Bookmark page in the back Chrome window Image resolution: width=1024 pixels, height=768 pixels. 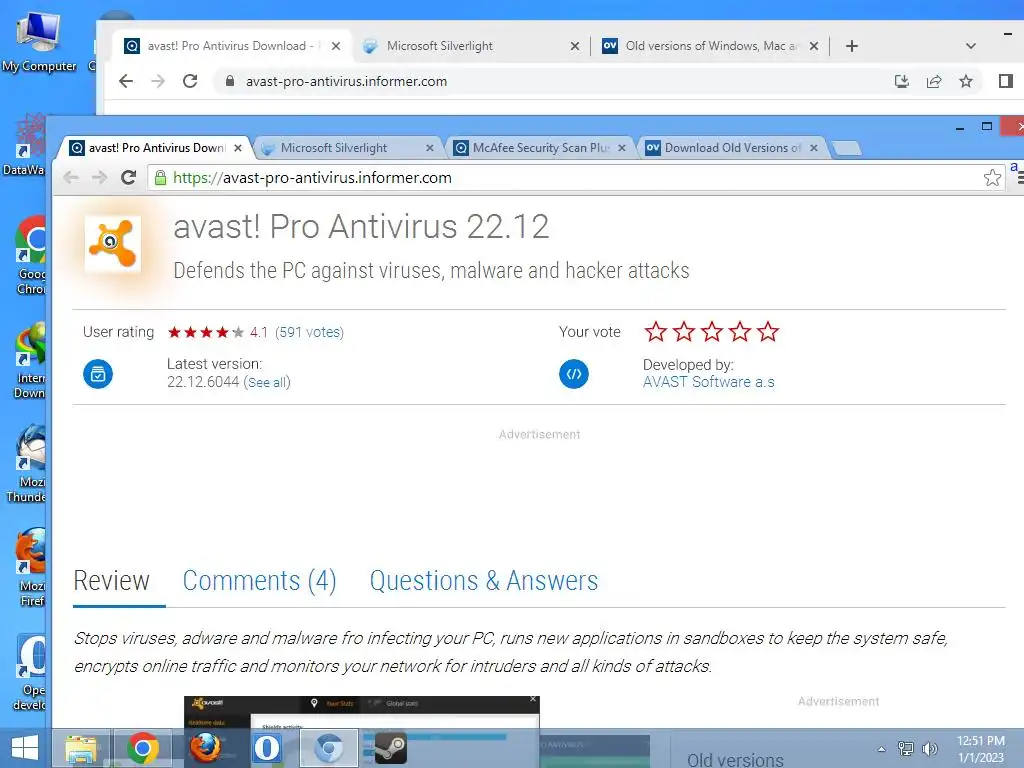click(966, 81)
